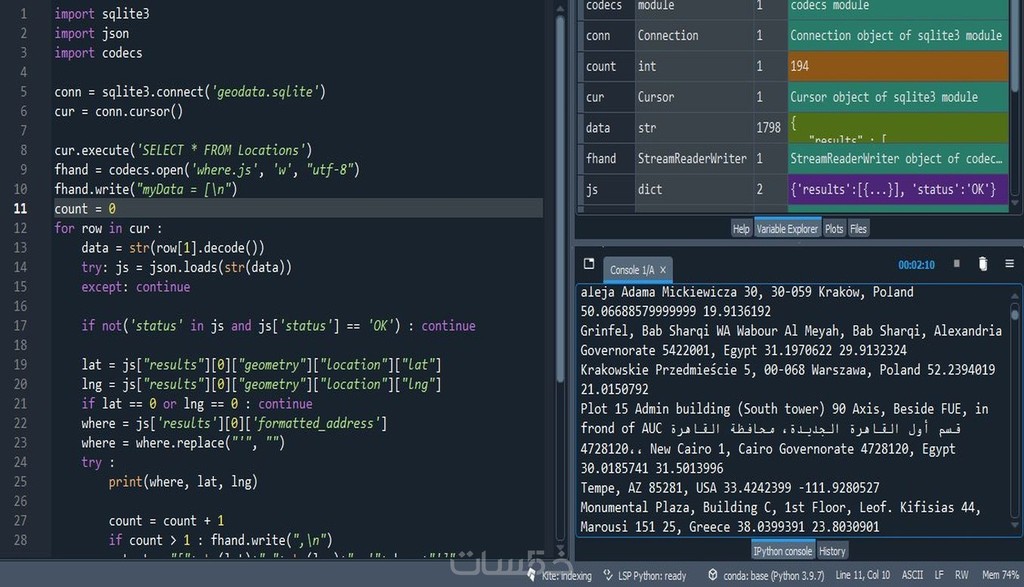Click the 'Mem 74%' memory status
The image size is (1024, 587).
coord(1000,575)
